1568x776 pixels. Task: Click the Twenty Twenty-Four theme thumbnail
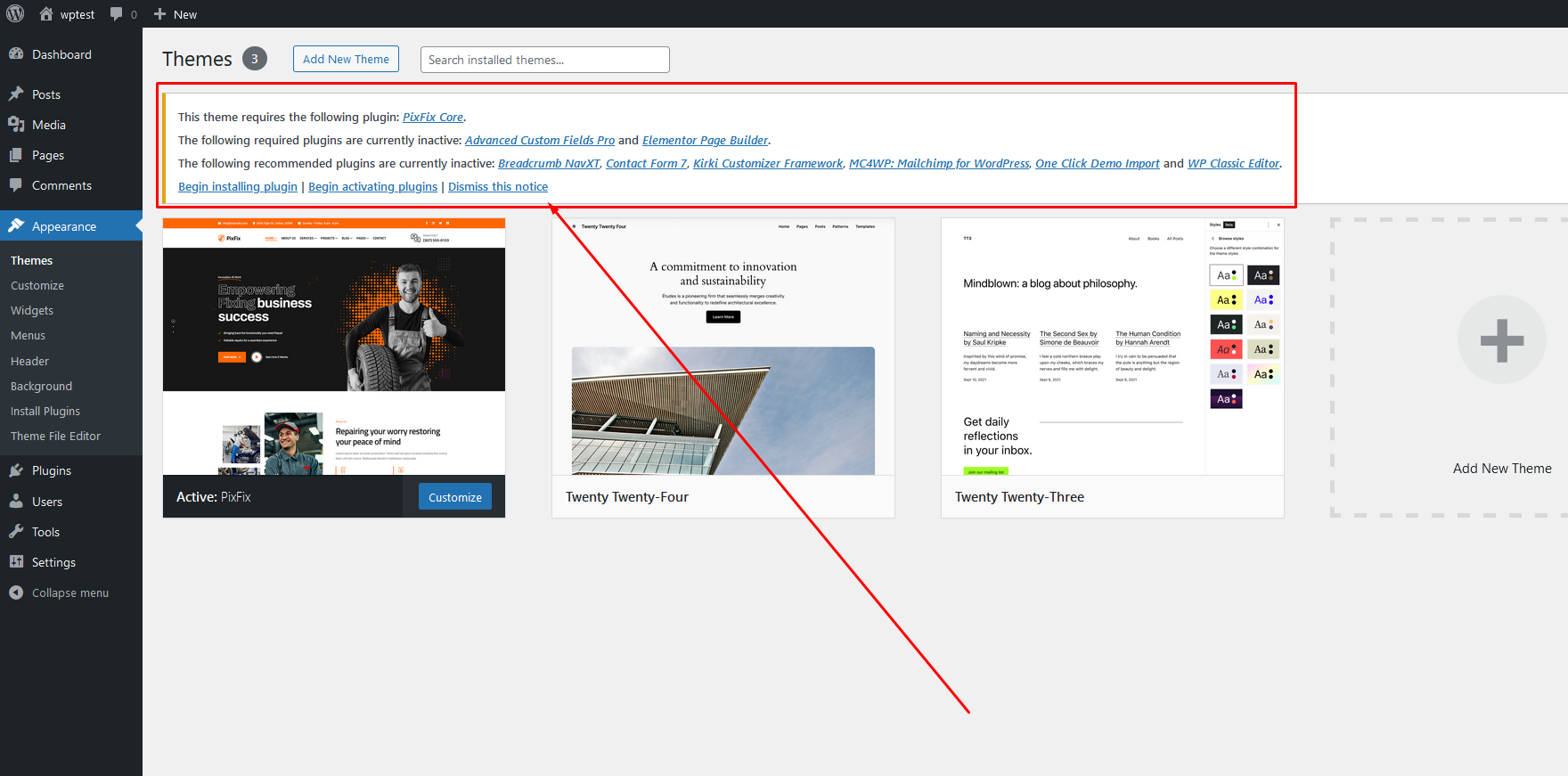(723, 347)
